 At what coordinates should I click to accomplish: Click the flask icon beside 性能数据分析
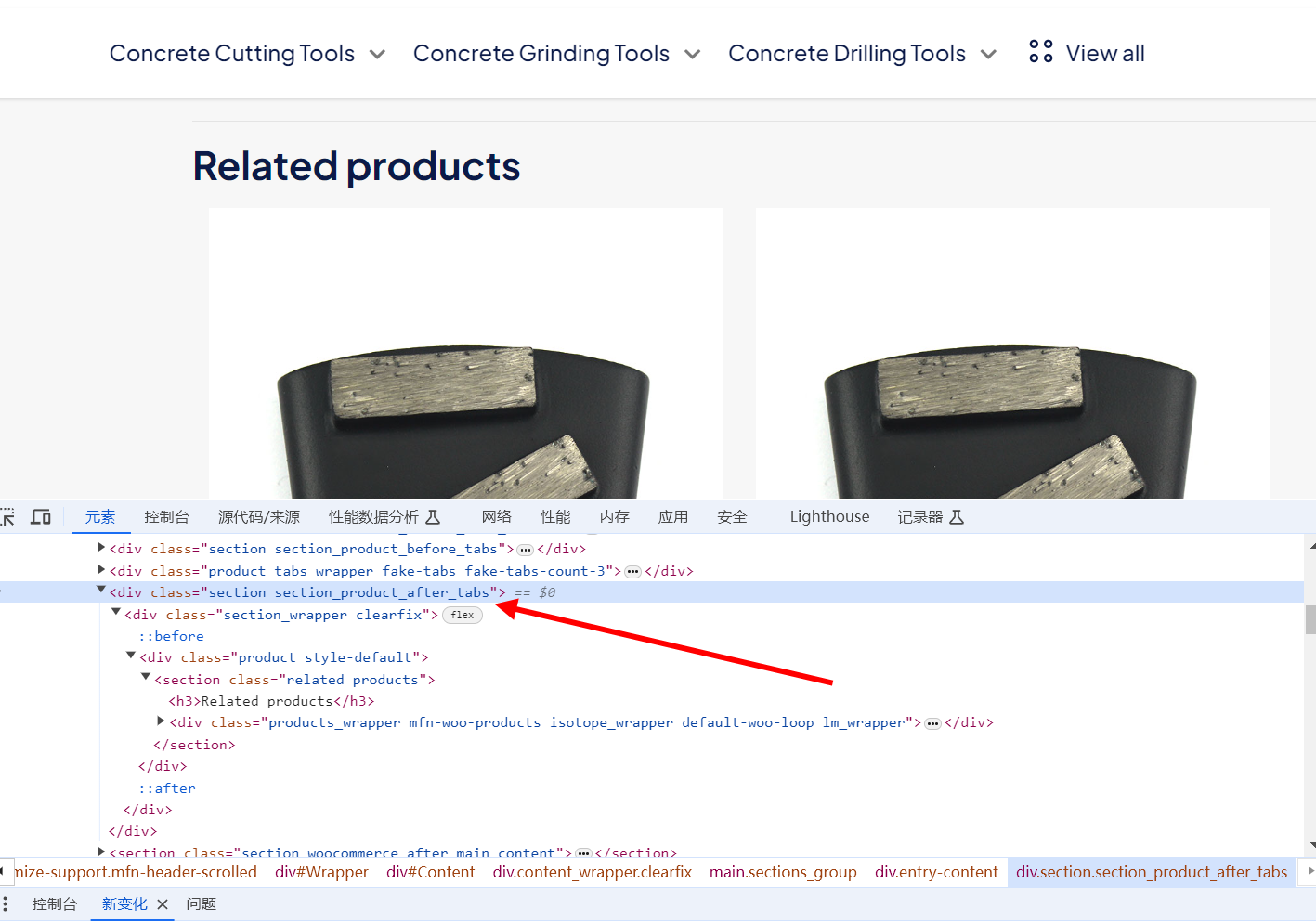pos(433,517)
